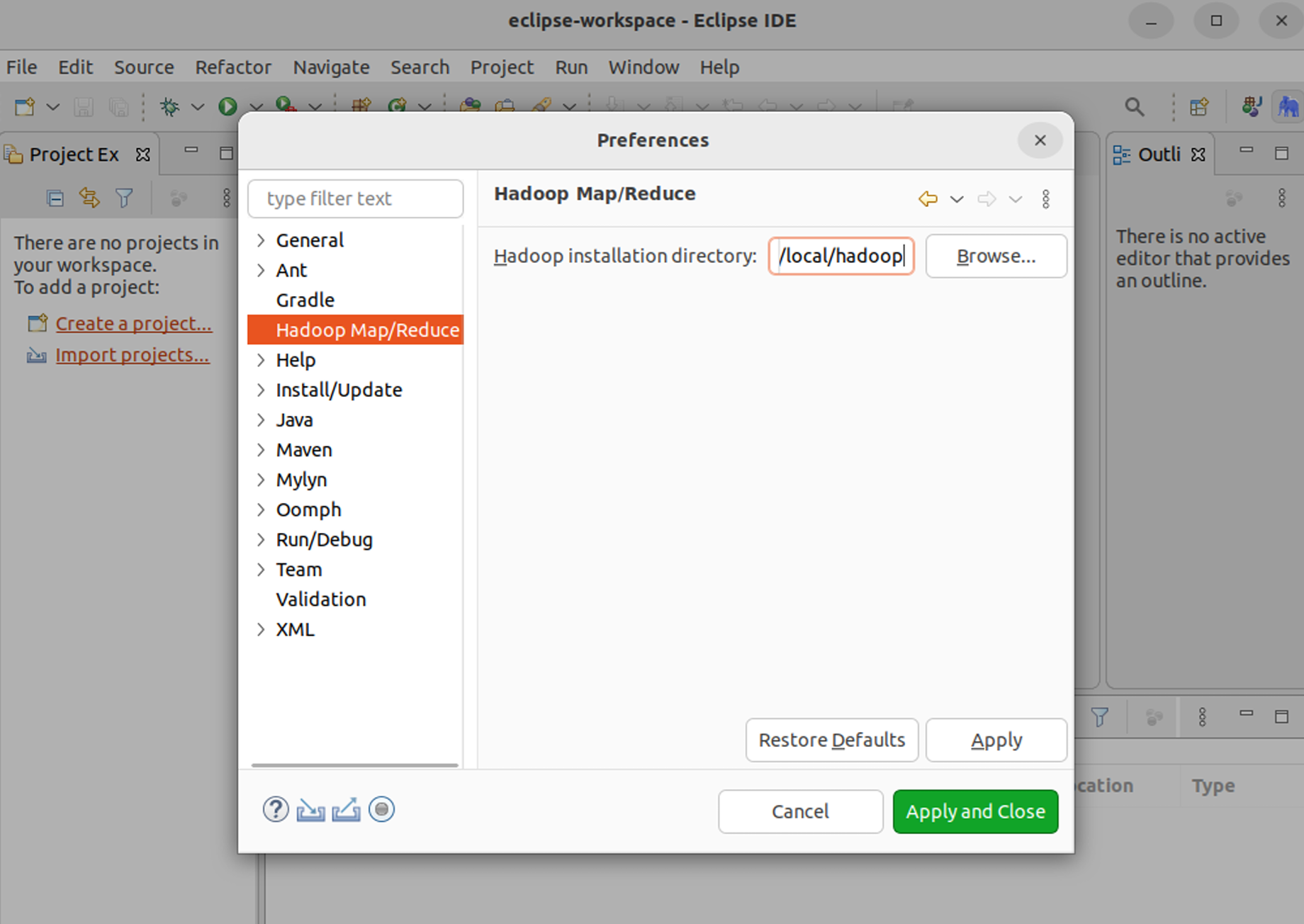
Task: Open the Window menu
Action: tap(643, 67)
